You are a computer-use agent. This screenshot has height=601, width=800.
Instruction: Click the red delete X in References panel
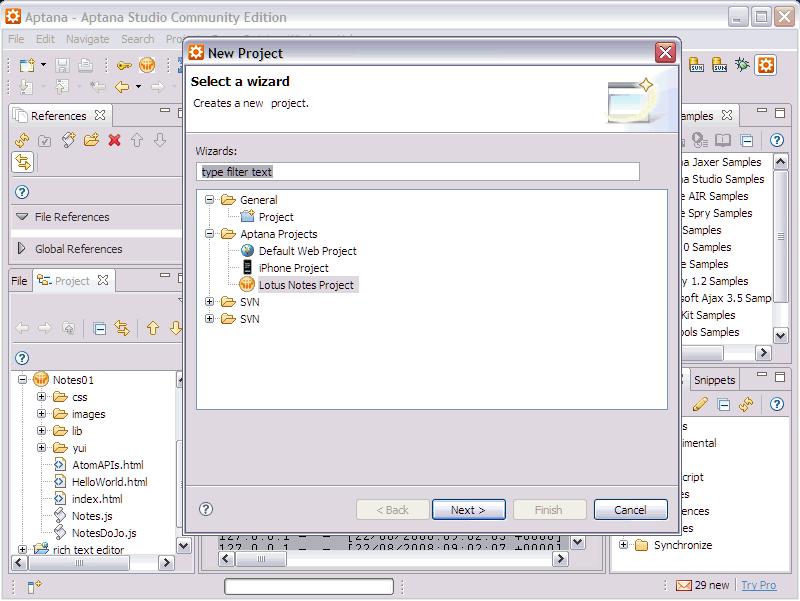(x=114, y=140)
